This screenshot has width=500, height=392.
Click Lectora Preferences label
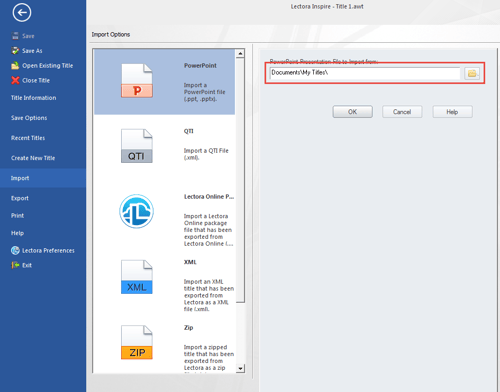pyautogui.click(x=48, y=250)
